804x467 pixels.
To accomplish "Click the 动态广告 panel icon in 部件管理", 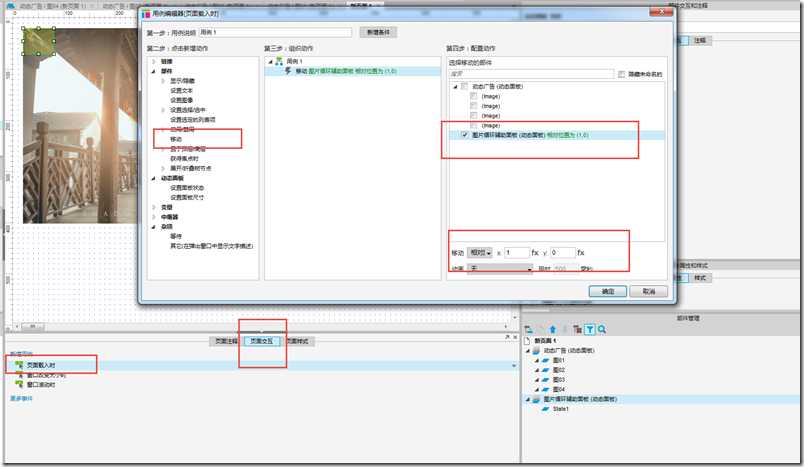I will point(536,351).
